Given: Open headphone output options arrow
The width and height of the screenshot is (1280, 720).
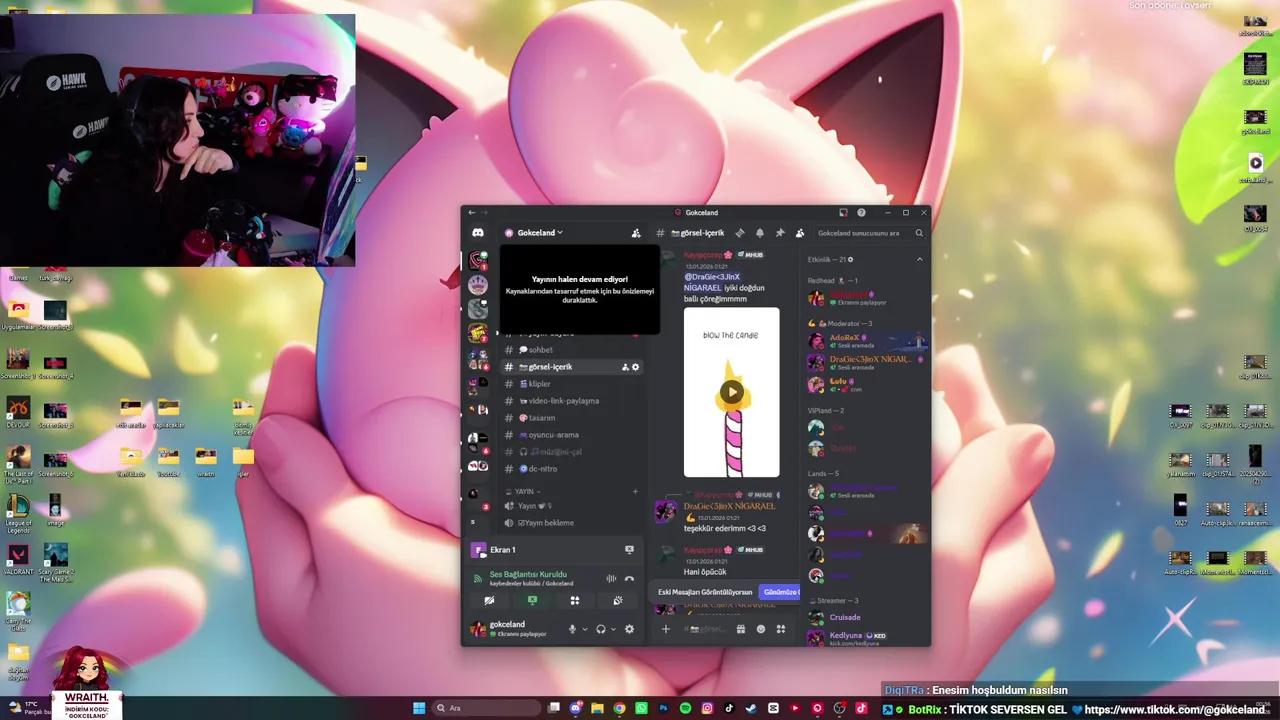Looking at the screenshot, I should click(613, 629).
